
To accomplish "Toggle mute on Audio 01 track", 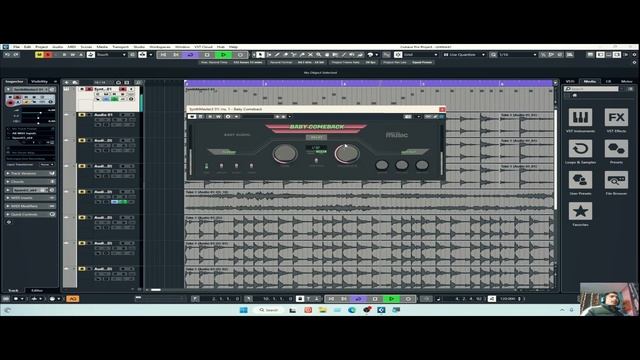I will [82, 115].
